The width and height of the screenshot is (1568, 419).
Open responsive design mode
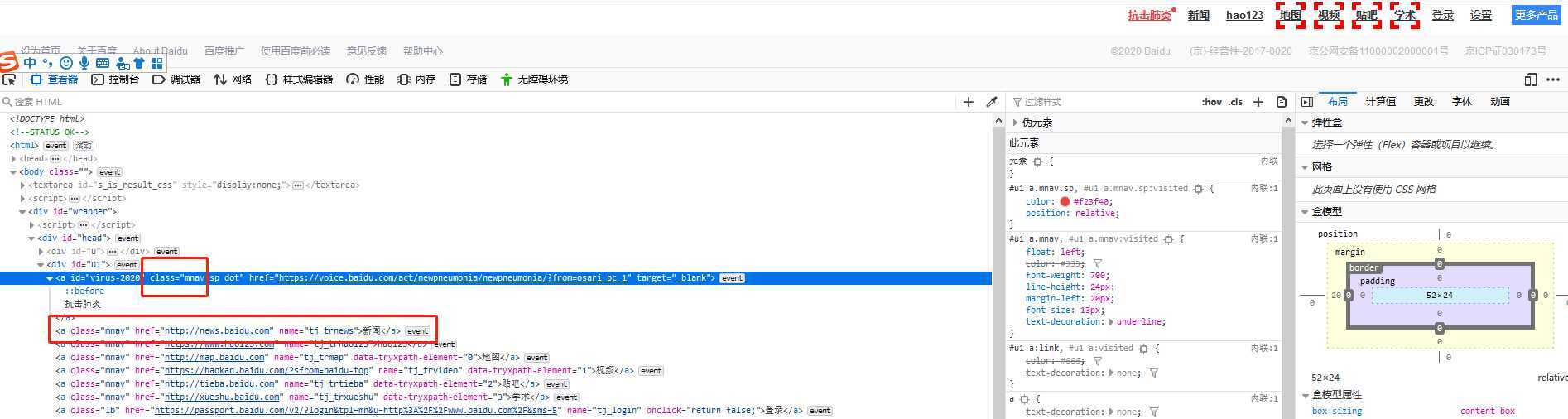coord(1531,79)
